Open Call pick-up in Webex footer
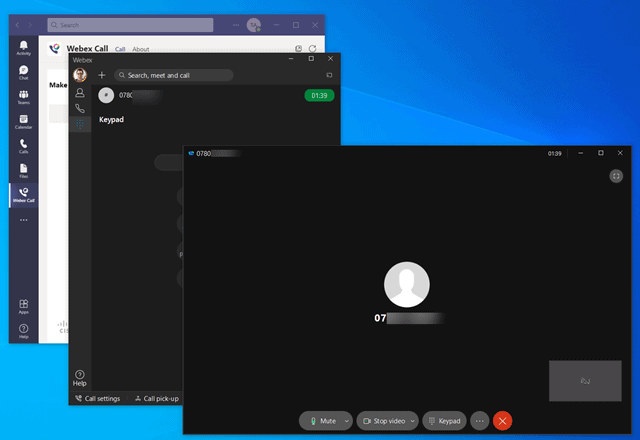Screen dimensions: 640x440 tap(157, 398)
